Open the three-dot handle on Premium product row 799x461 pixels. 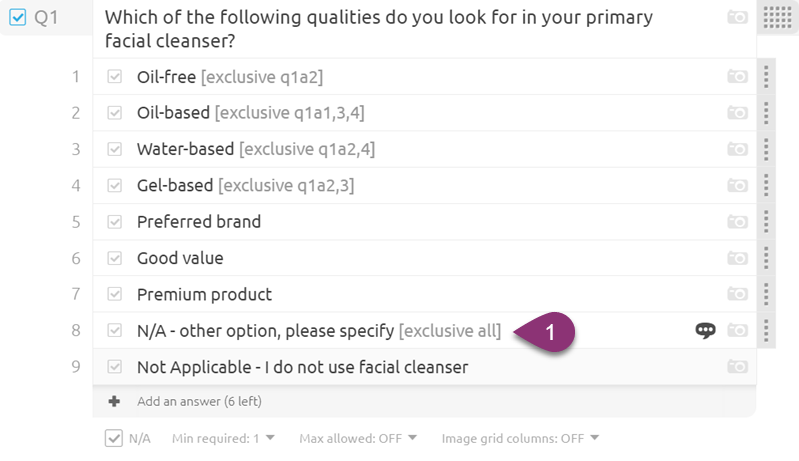coord(766,294)
